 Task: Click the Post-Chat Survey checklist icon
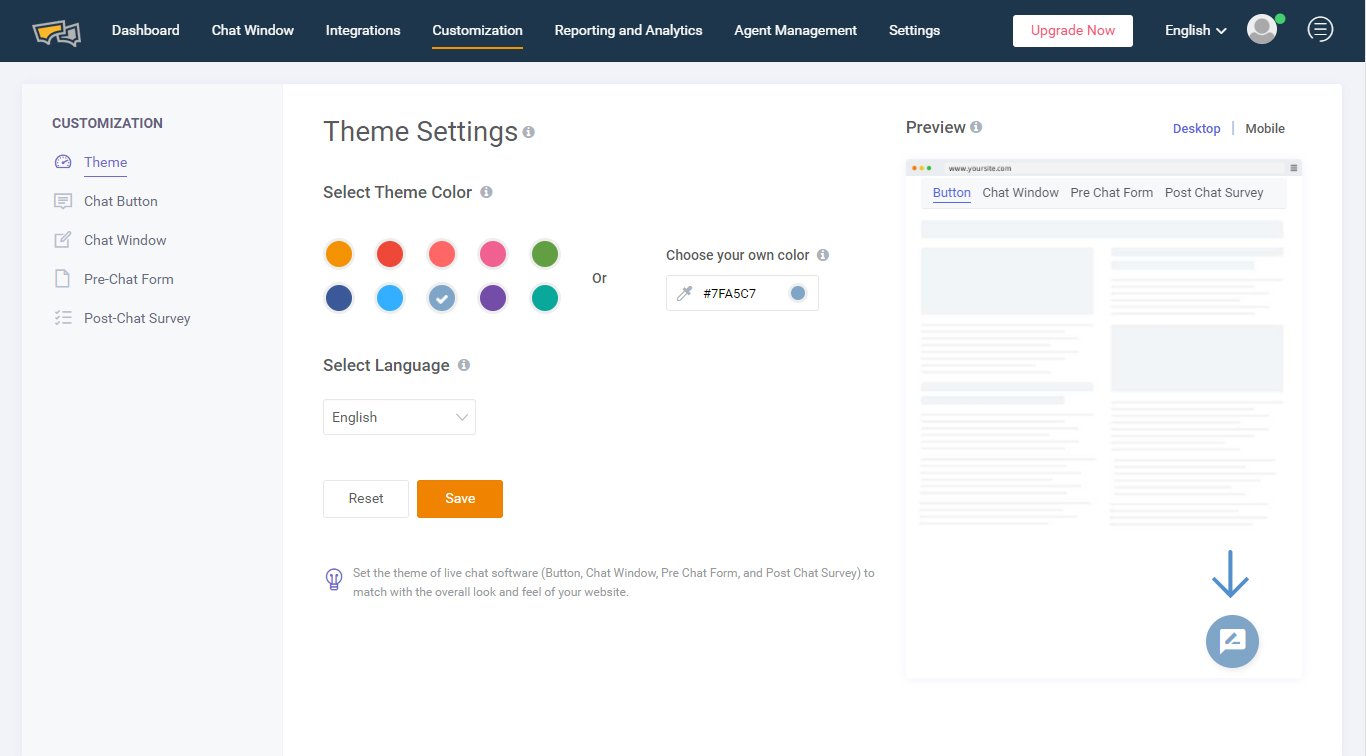tap(63, 318)
